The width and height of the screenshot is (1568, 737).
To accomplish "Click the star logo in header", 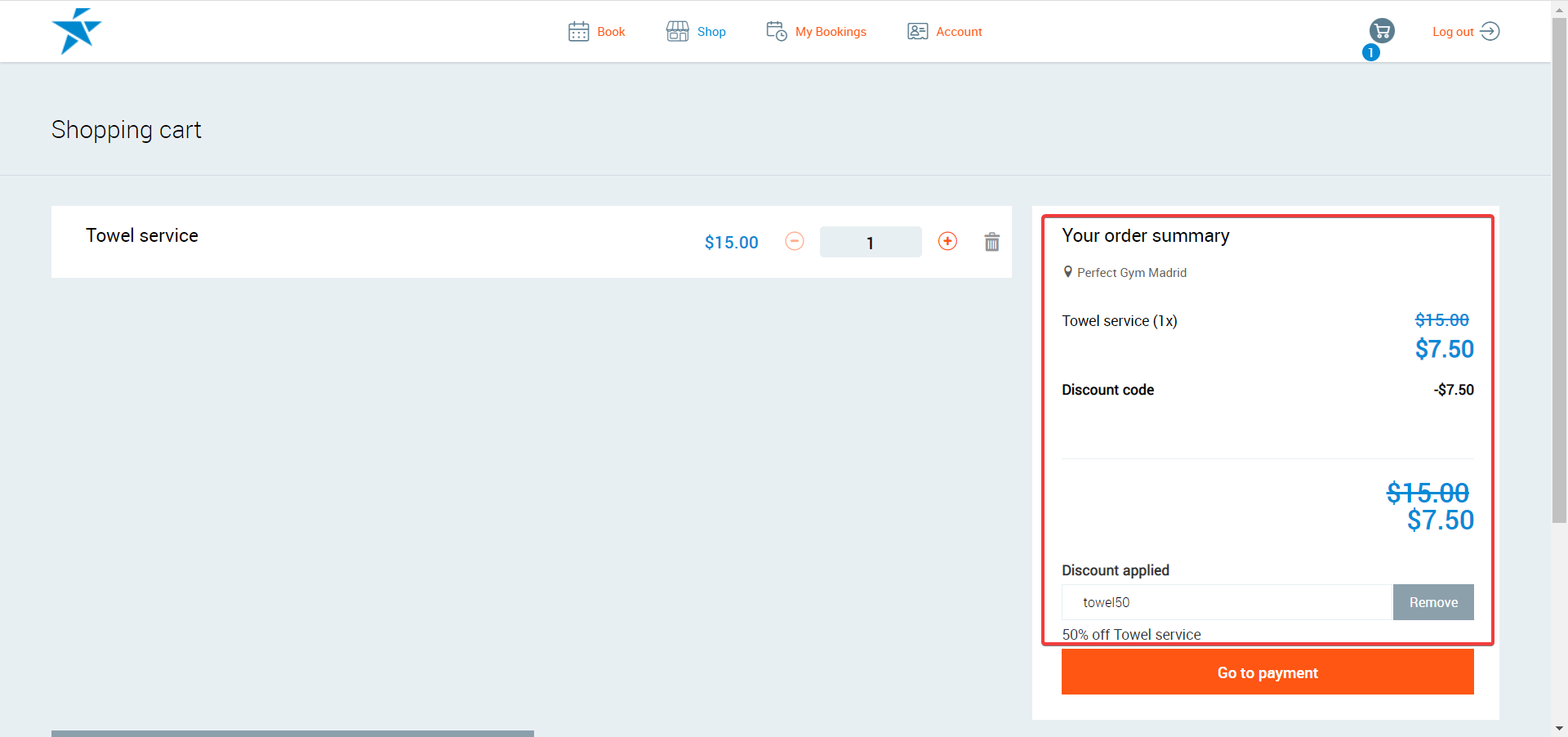I will point(76,31).
